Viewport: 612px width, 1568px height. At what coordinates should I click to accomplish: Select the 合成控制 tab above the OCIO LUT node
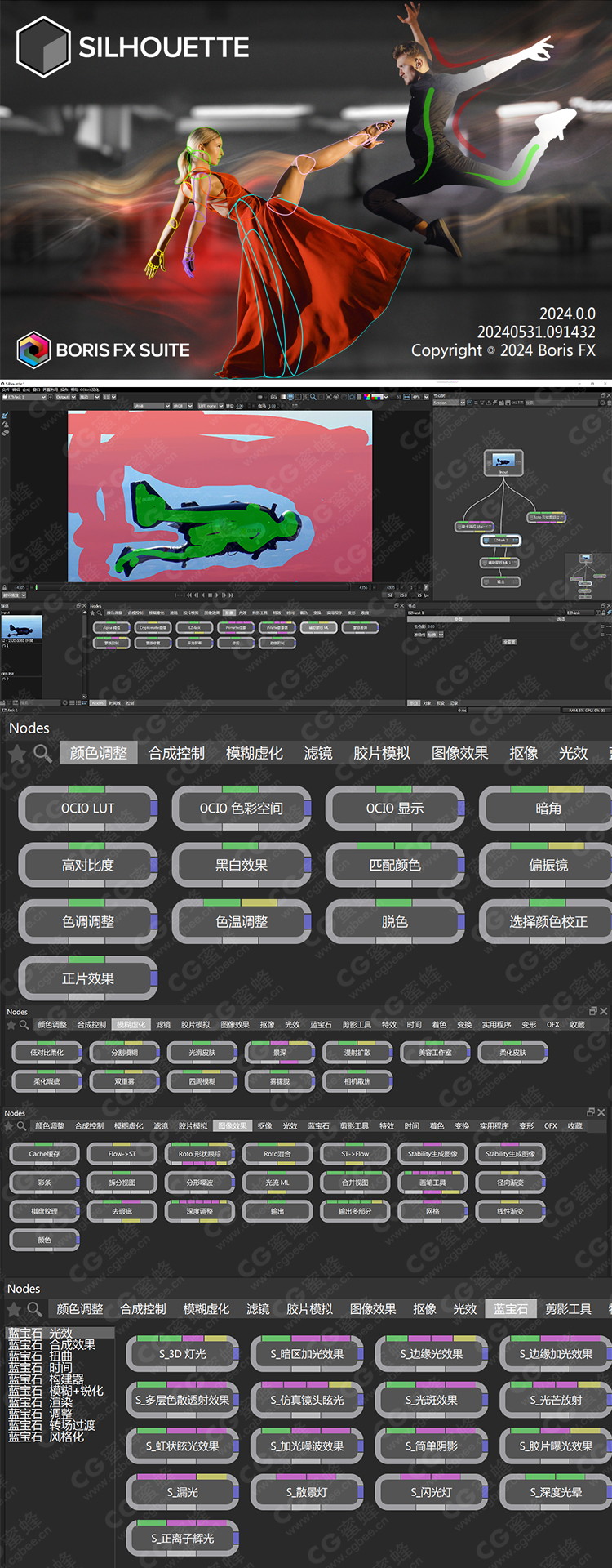pyautogui.click(x=176, y=753)
